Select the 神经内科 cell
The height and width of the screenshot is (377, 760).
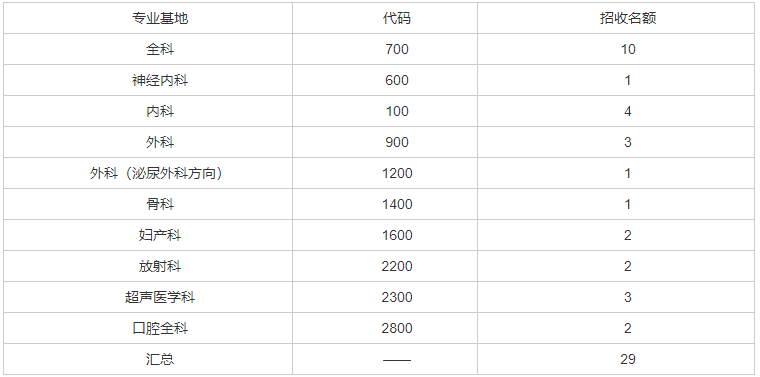tap(160, 80)
